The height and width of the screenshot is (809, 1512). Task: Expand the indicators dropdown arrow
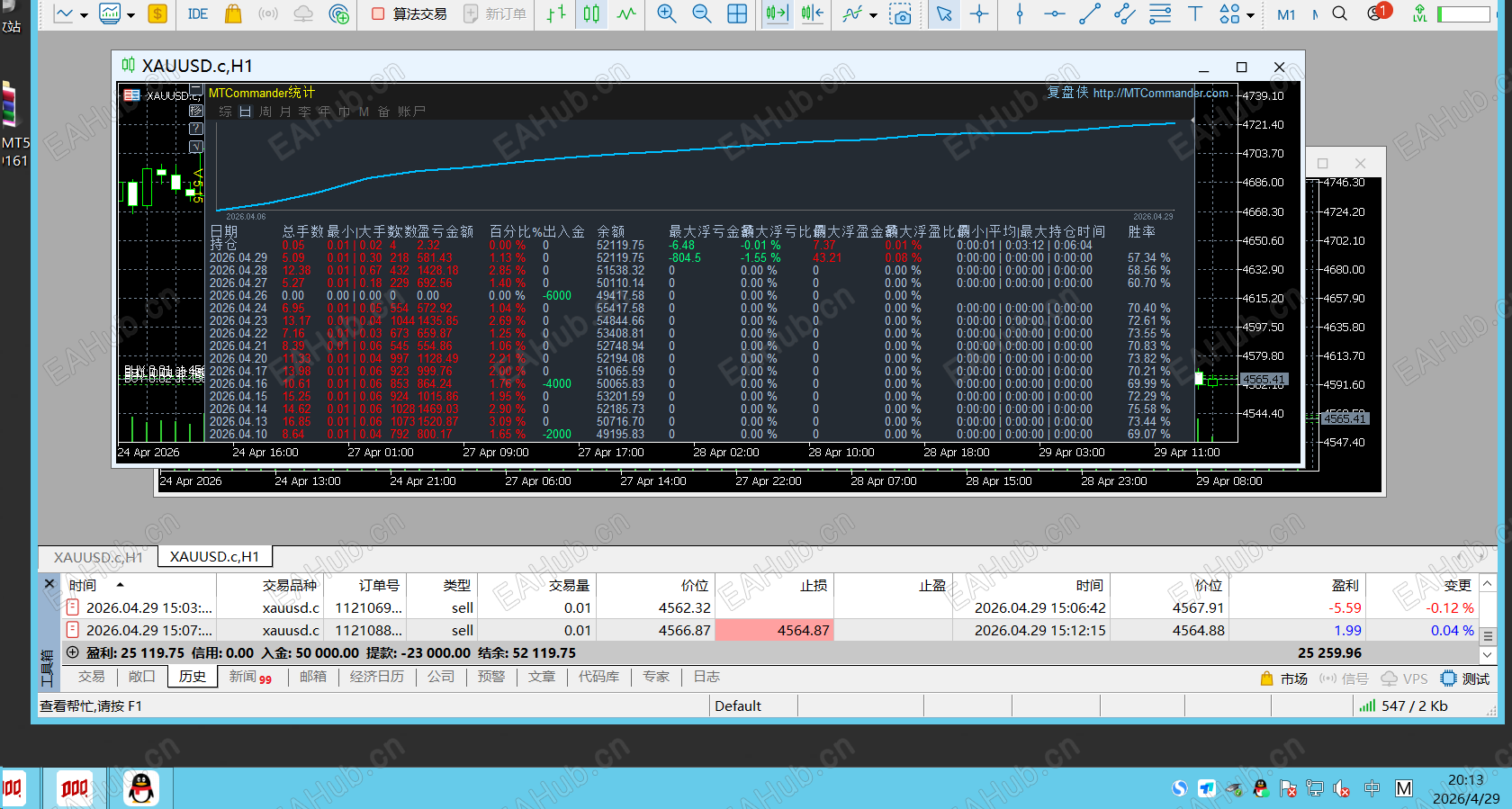point(873,15)
